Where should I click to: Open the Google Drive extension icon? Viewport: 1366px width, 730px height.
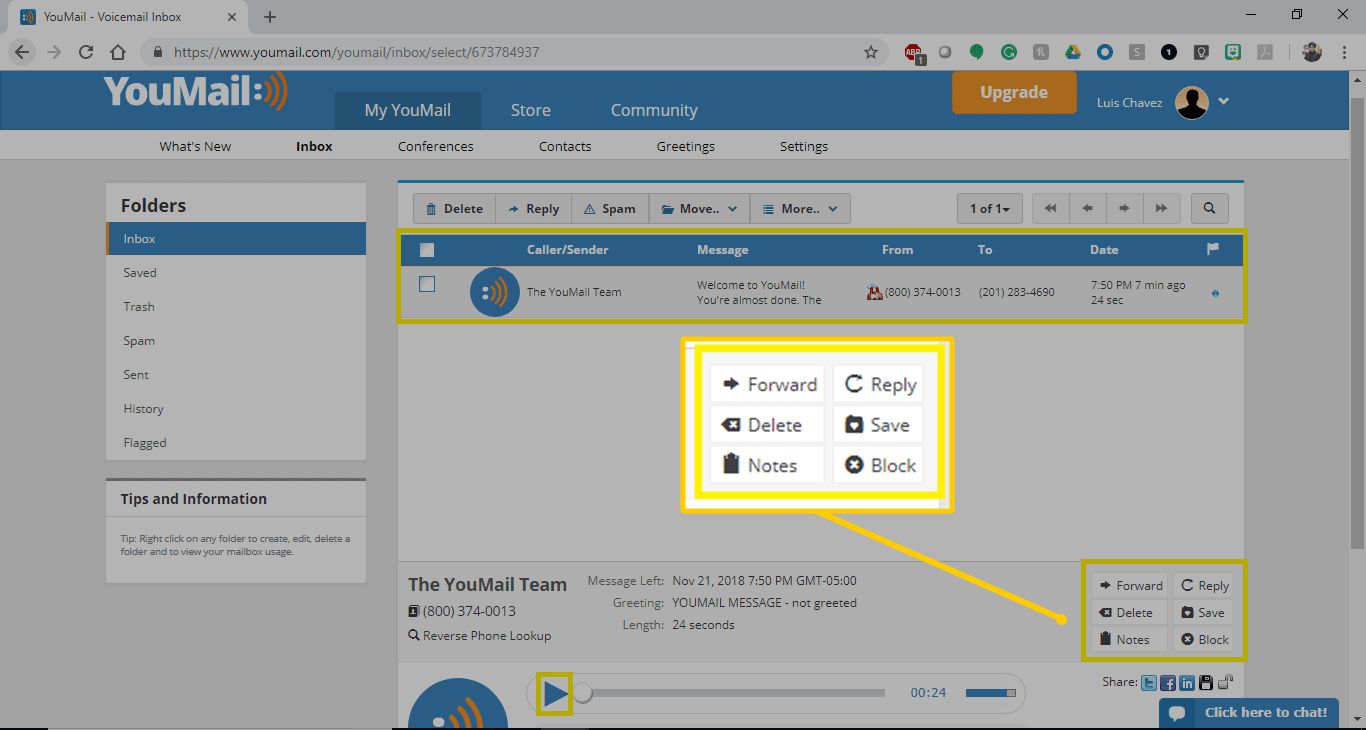click(1073, 52)
